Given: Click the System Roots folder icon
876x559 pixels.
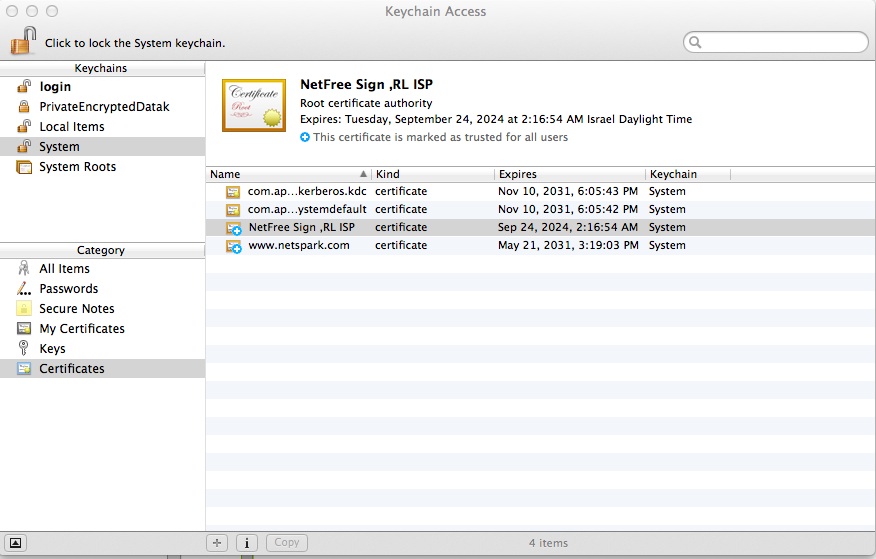Looking at the screenshot, I should (24, 167).
